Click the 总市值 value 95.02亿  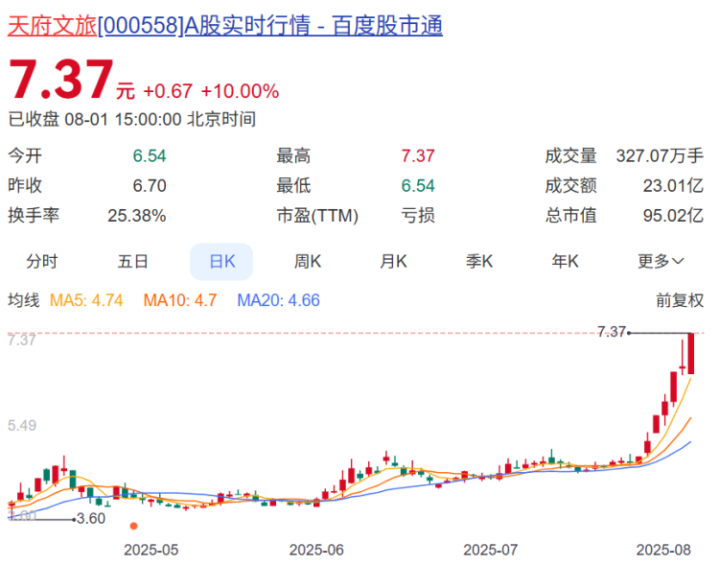[673, 216]
